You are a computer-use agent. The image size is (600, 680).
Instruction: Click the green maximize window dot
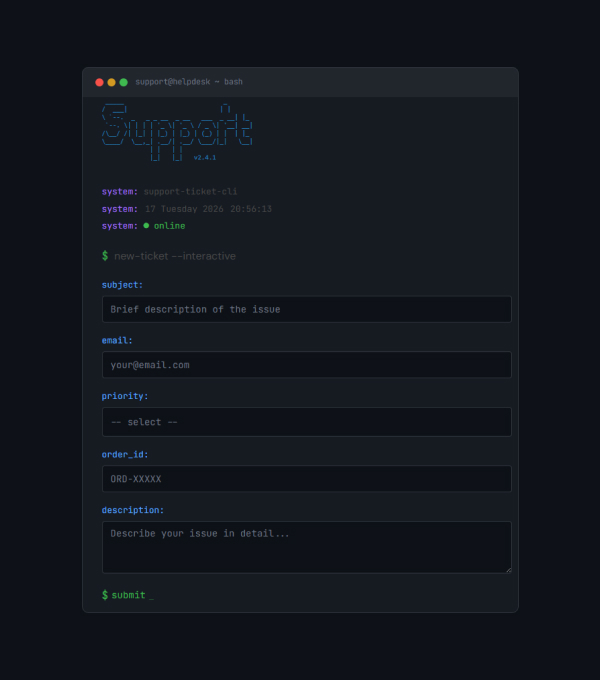pos(123,82)
